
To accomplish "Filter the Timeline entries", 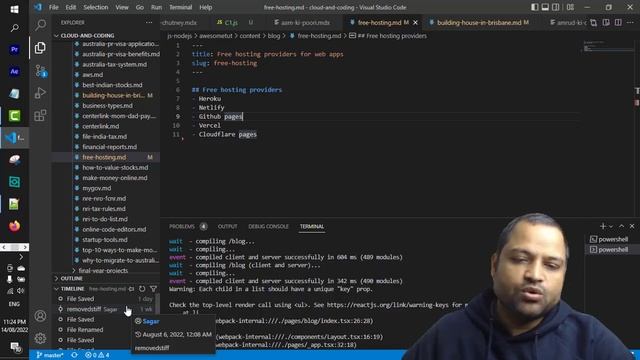I will [x=153, y=289].
